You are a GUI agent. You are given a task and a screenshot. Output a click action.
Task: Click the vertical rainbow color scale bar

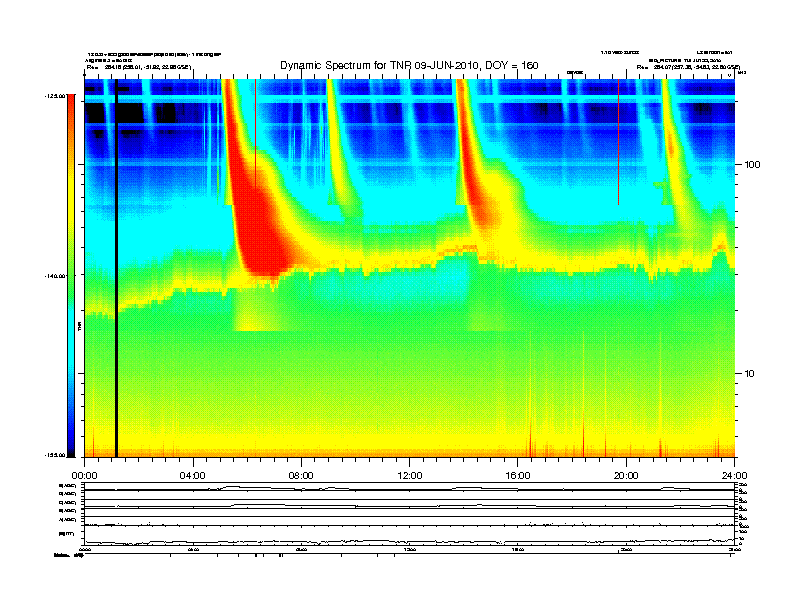(71, 276)
